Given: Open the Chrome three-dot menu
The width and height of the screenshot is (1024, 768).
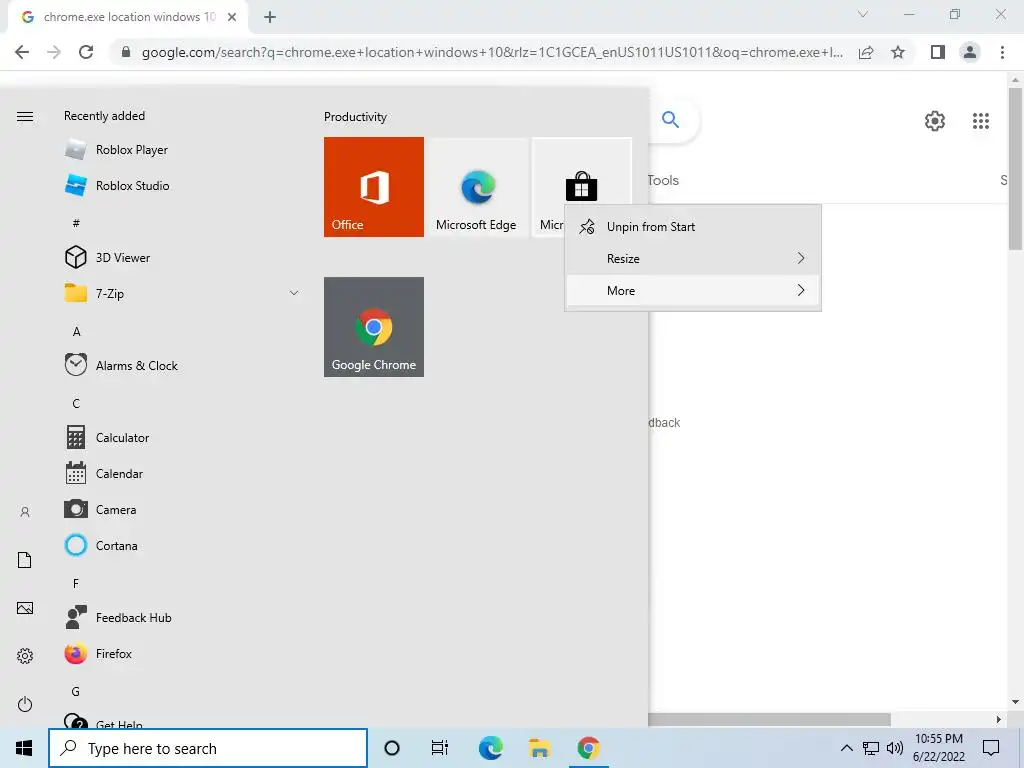Looking at the screenshot, I should [x=1002, y=52].
